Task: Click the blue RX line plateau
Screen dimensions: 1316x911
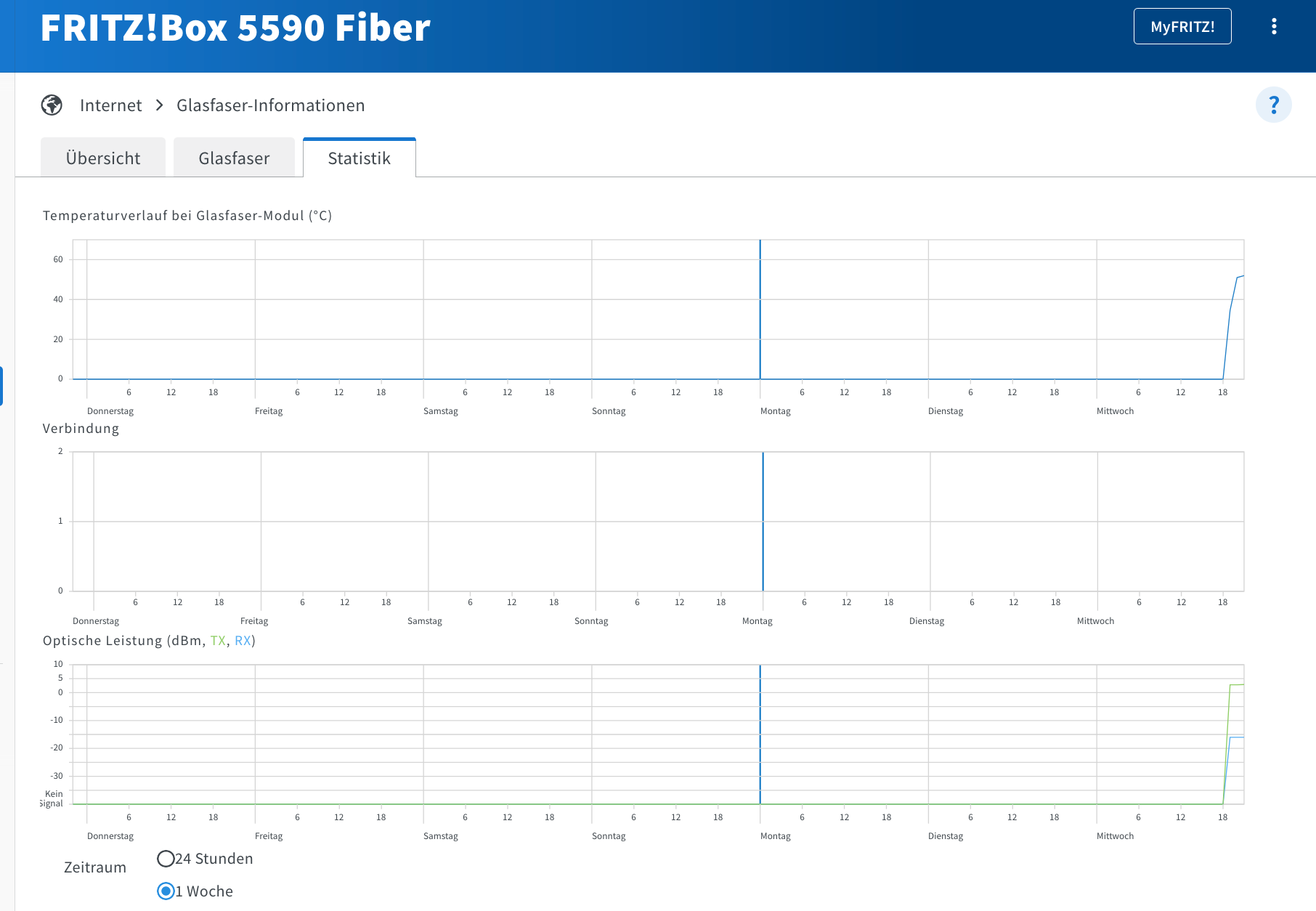Action: click(1236, 737)
